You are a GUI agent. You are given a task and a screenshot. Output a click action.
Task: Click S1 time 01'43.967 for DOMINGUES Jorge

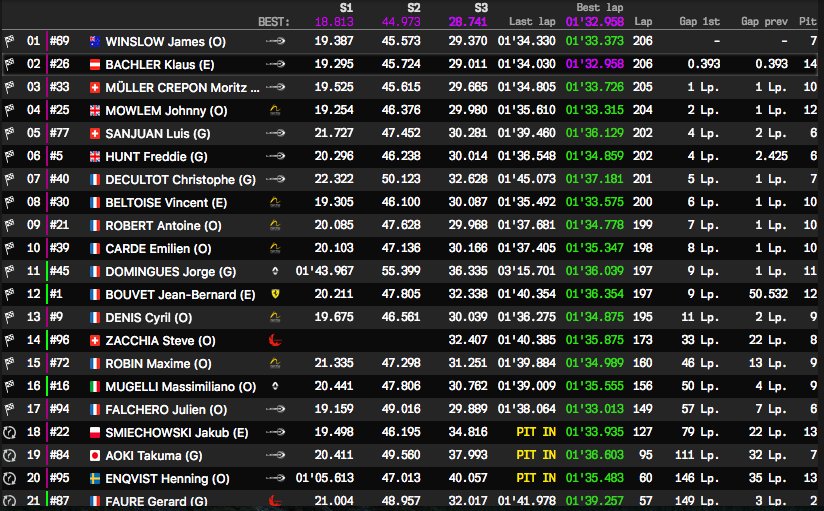[x=325, y=271]
